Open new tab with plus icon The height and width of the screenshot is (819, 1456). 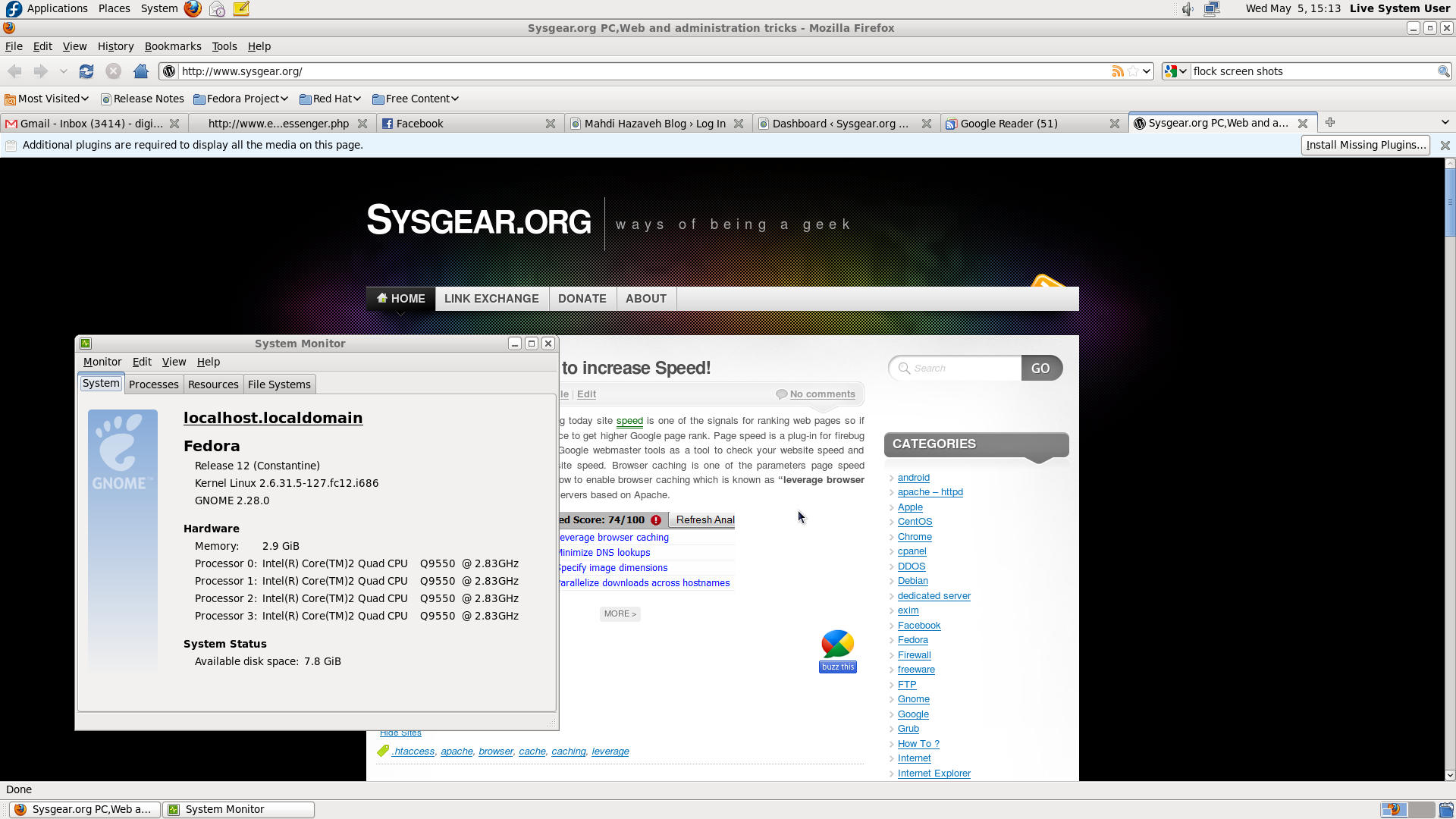pos(1330,123)
